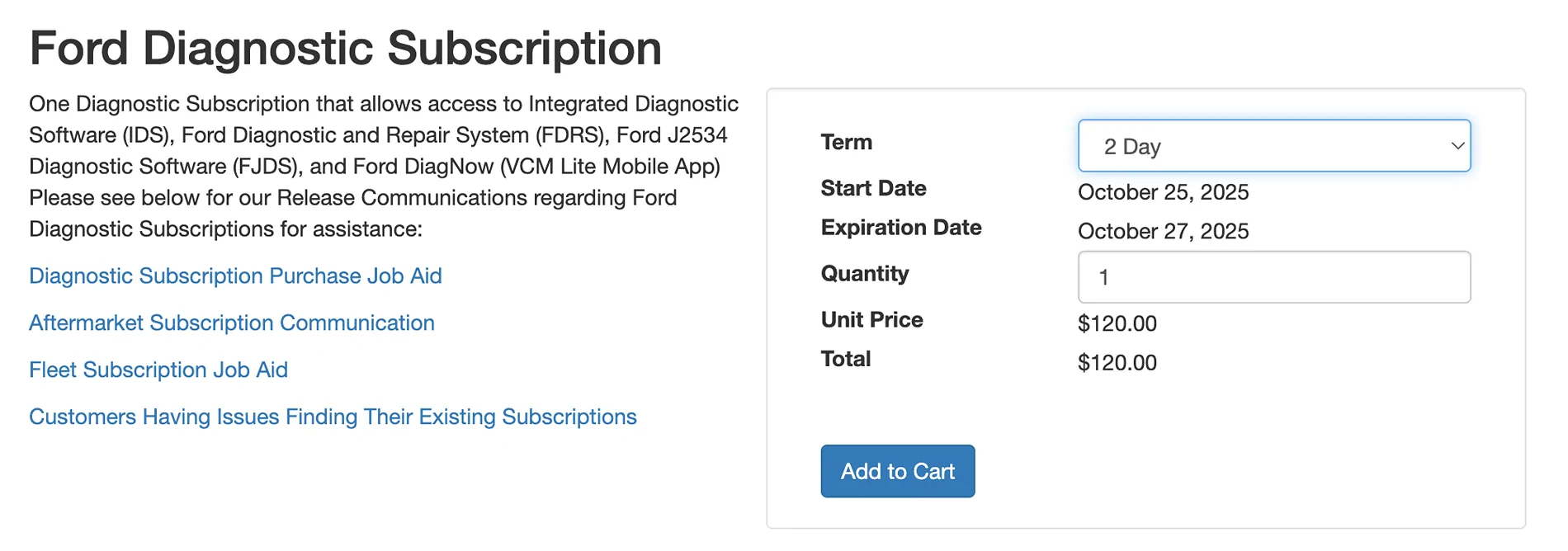Image resolution: width=1568 pixels, height=551 pixels.
Task: Open the Fleet Subscription Job Aid link
Action: pyautogui.click(x=158, y=370)
